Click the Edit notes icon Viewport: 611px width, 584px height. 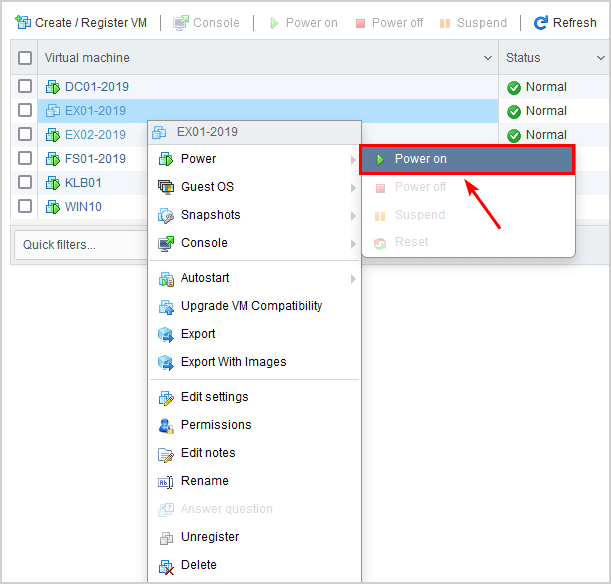point(166,455)
